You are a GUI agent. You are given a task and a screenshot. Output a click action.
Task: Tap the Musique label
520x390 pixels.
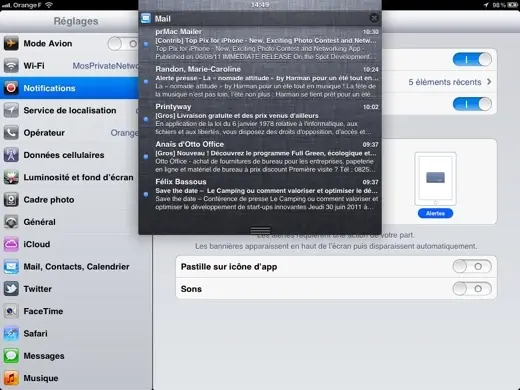[41, 378]
